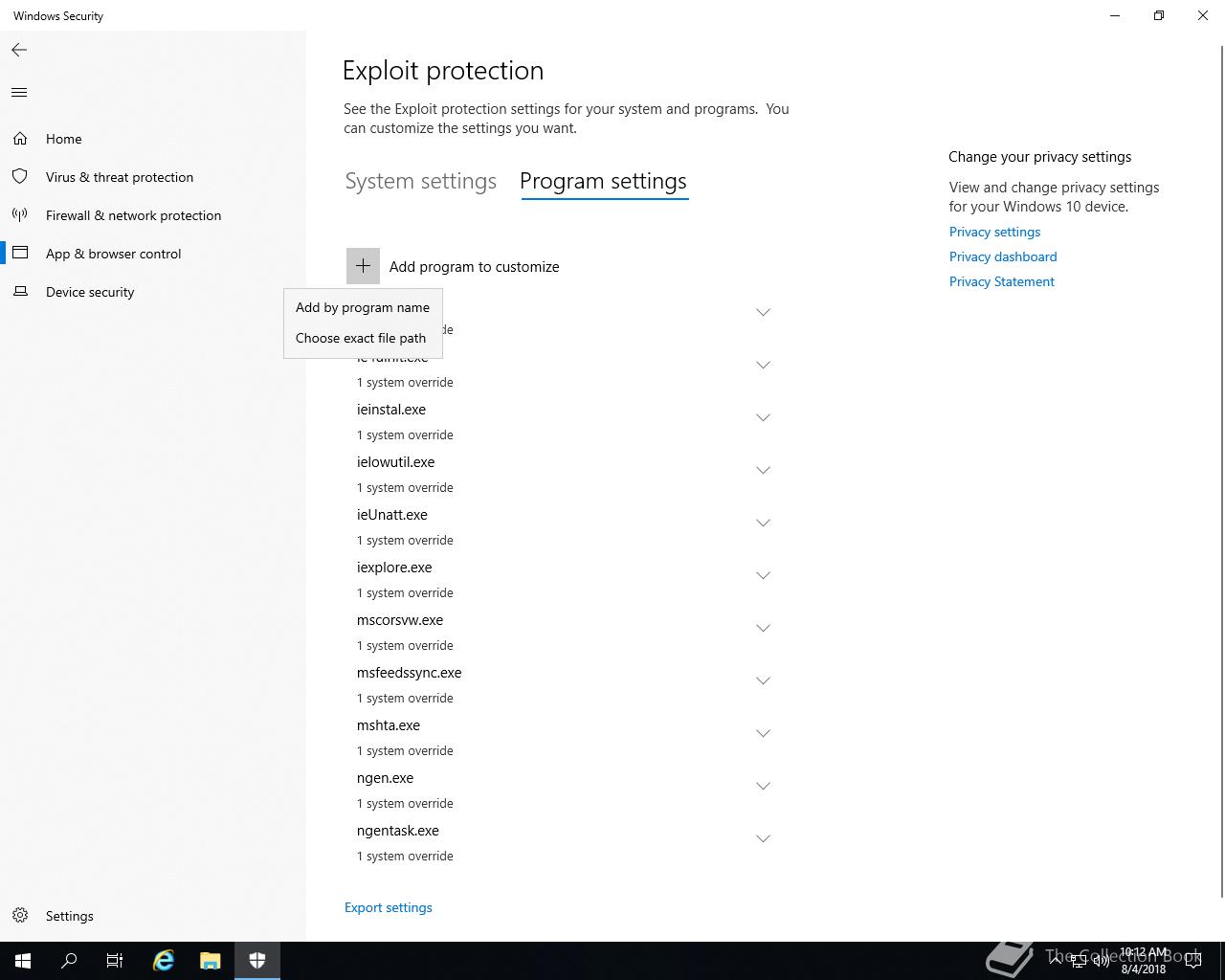
Task: Open Task View on the taskbar
Action: click(115, 961)
